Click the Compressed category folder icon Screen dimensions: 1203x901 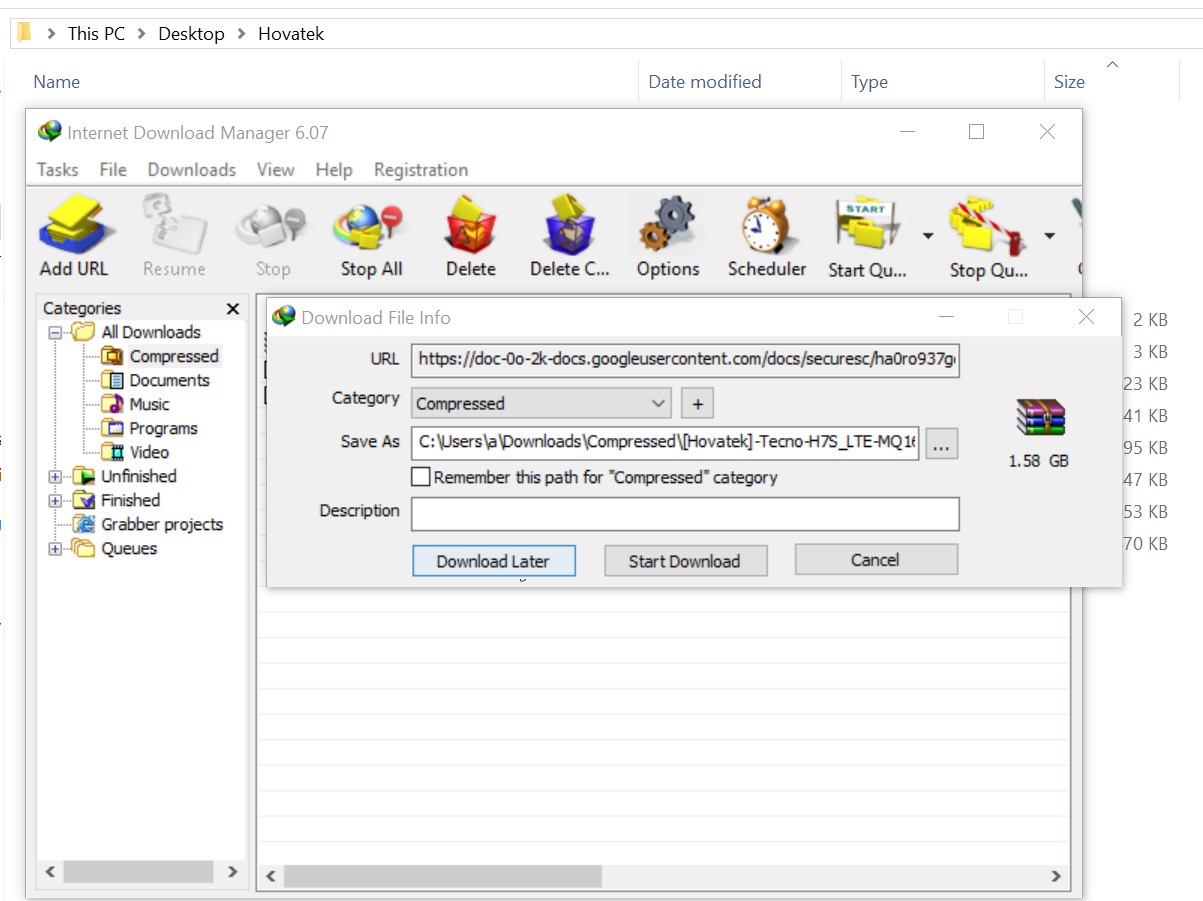pyautogui.click(x=112, y=356)
